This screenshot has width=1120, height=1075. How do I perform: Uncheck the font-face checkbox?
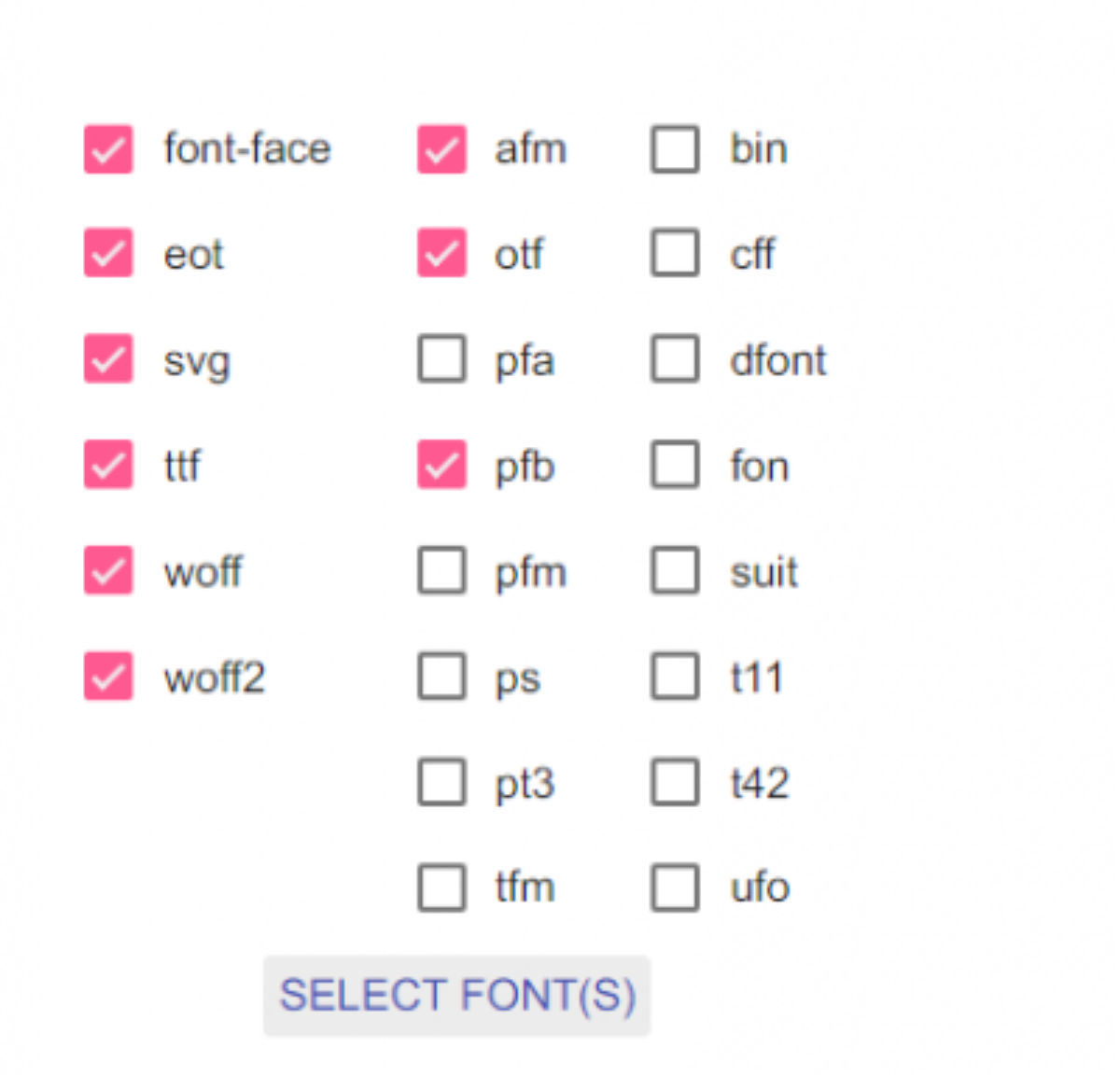108,149
